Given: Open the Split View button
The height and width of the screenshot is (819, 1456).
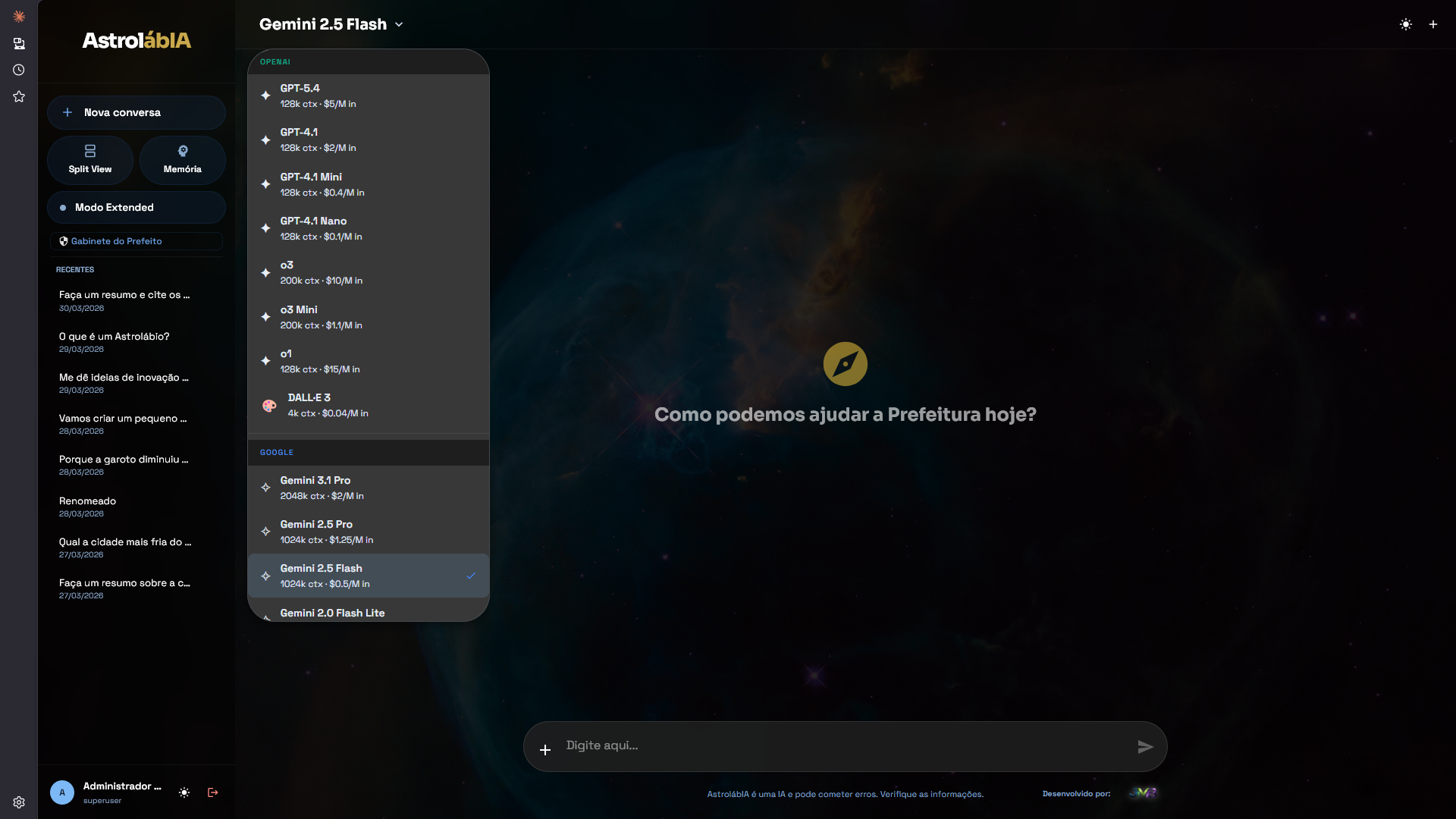Looking at the screenshot, I should coord(90,160).
